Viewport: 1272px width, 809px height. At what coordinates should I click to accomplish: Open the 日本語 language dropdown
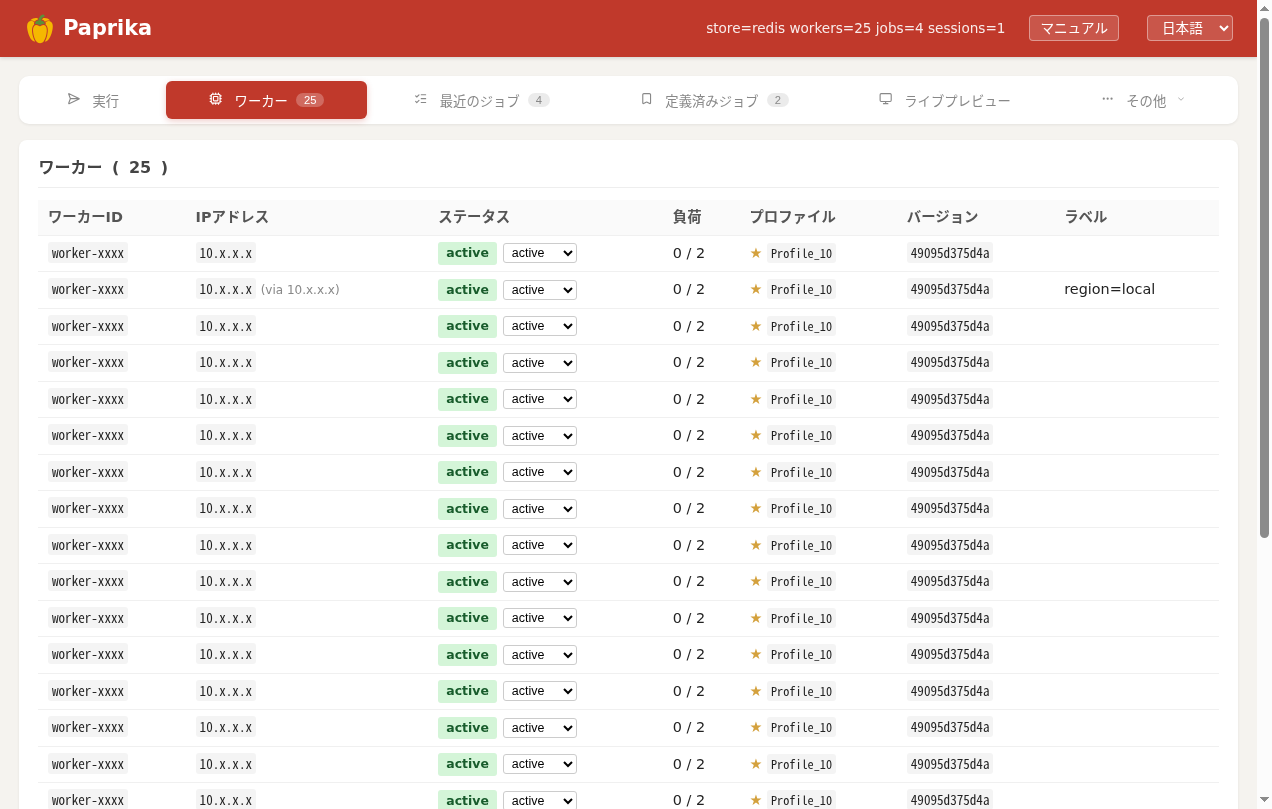tap(1190, 28)
